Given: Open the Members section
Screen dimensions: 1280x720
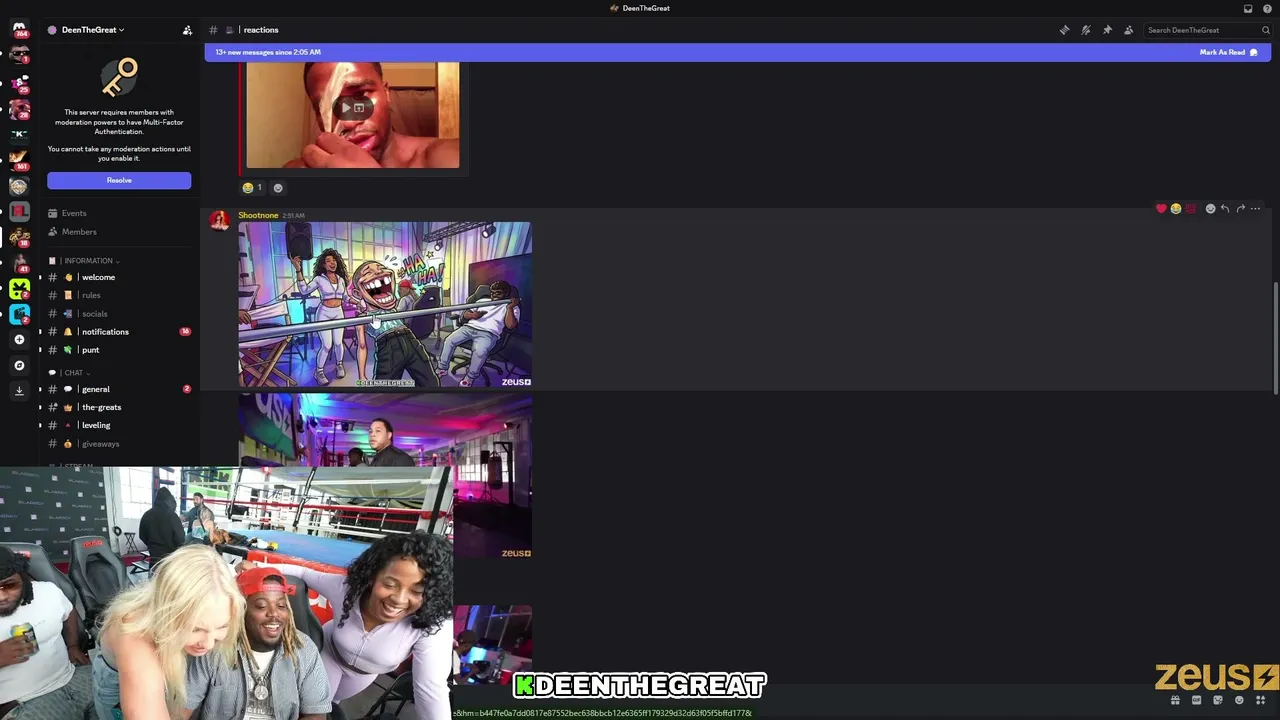Looking at the screenshot, I should 119,232.
